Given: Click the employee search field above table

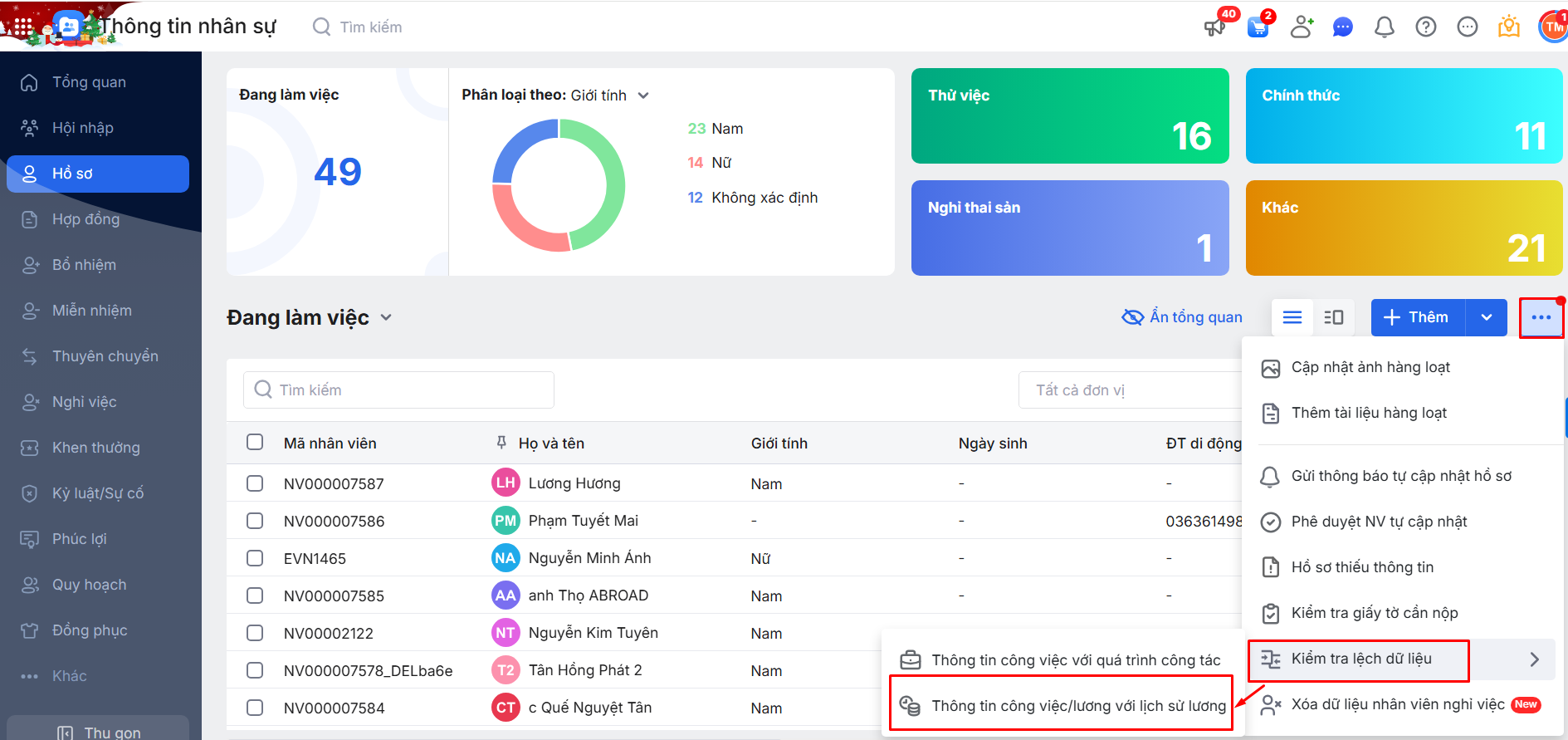Looking at the screenshot, I should click(x=398, y=390).
